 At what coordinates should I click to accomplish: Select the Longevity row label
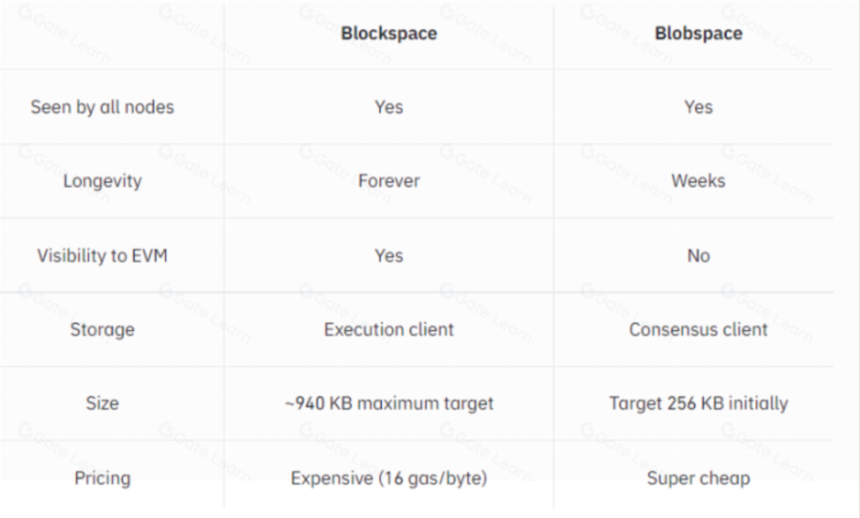102,181
